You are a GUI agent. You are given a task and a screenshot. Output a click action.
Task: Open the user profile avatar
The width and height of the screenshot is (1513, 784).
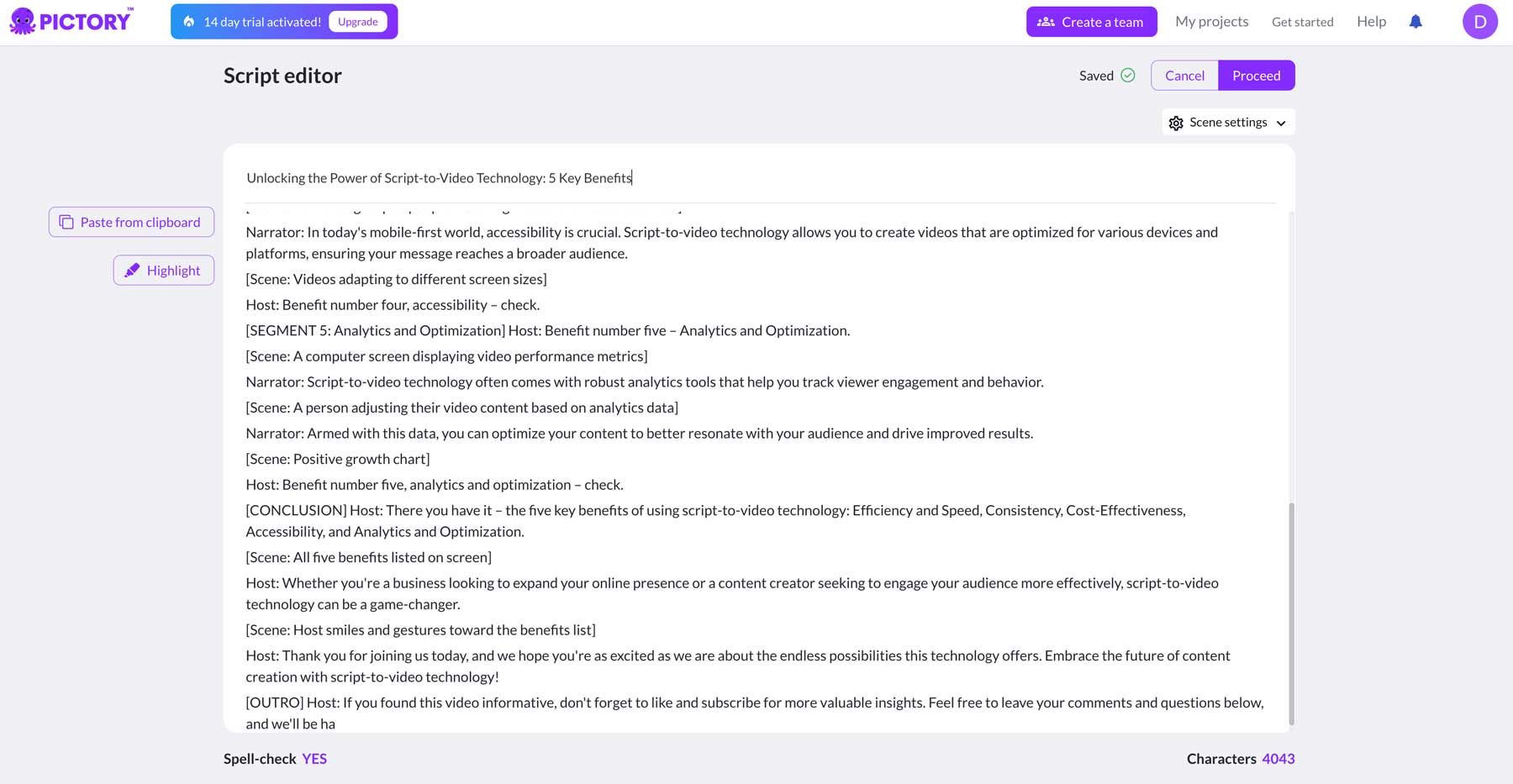(1479, 22)
